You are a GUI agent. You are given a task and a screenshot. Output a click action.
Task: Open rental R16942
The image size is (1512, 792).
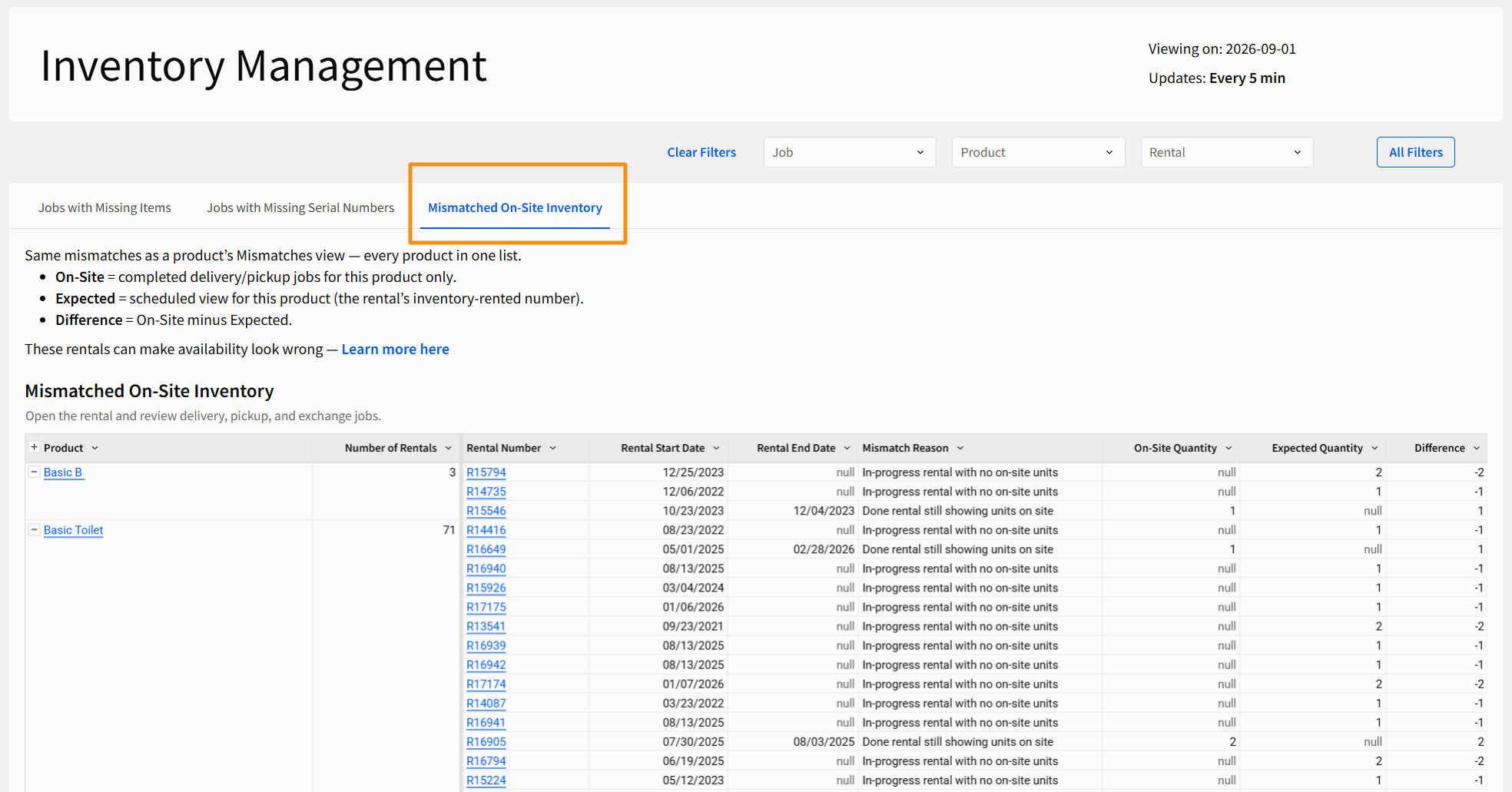click(486, 664)
